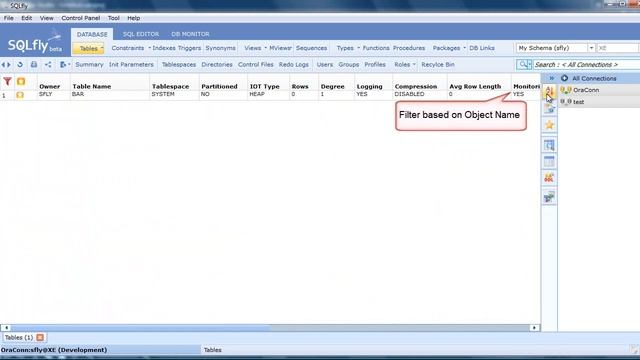Screen dimensions: 640x360
Task: Click Control Files in toolbar
Action: pyautogui.click(x=256, y=64)
